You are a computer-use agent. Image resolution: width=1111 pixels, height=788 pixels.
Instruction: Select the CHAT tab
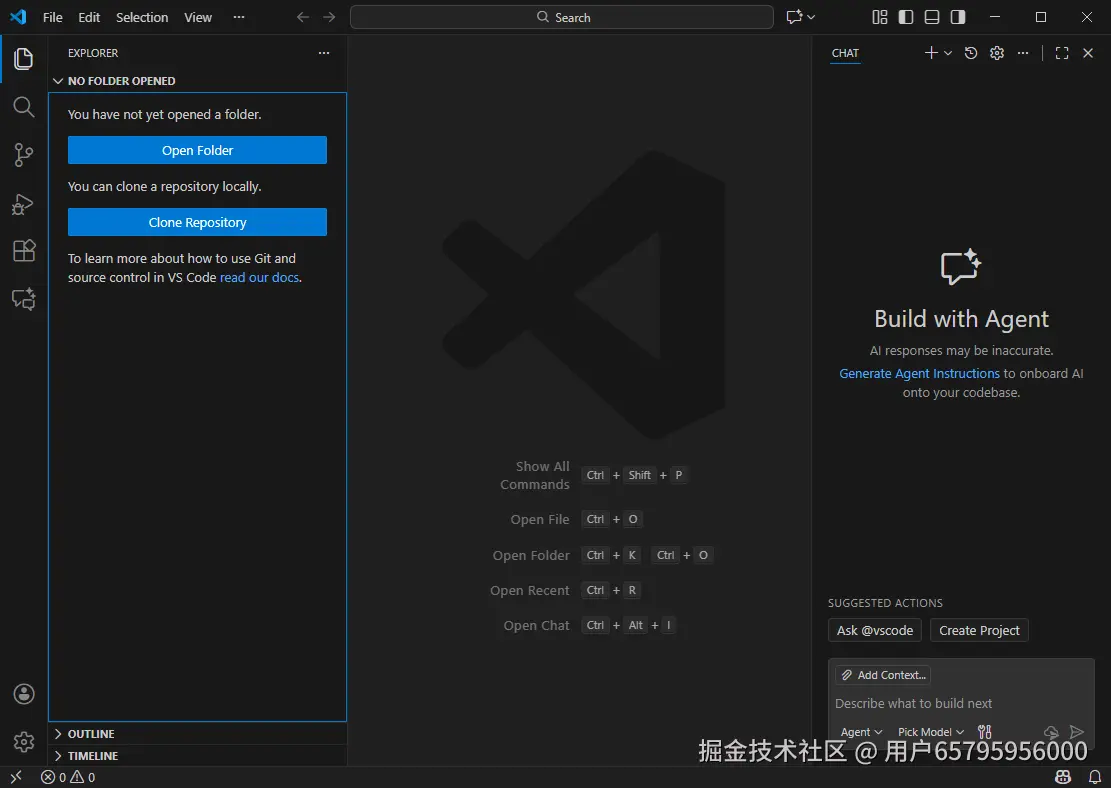(845, 53)
